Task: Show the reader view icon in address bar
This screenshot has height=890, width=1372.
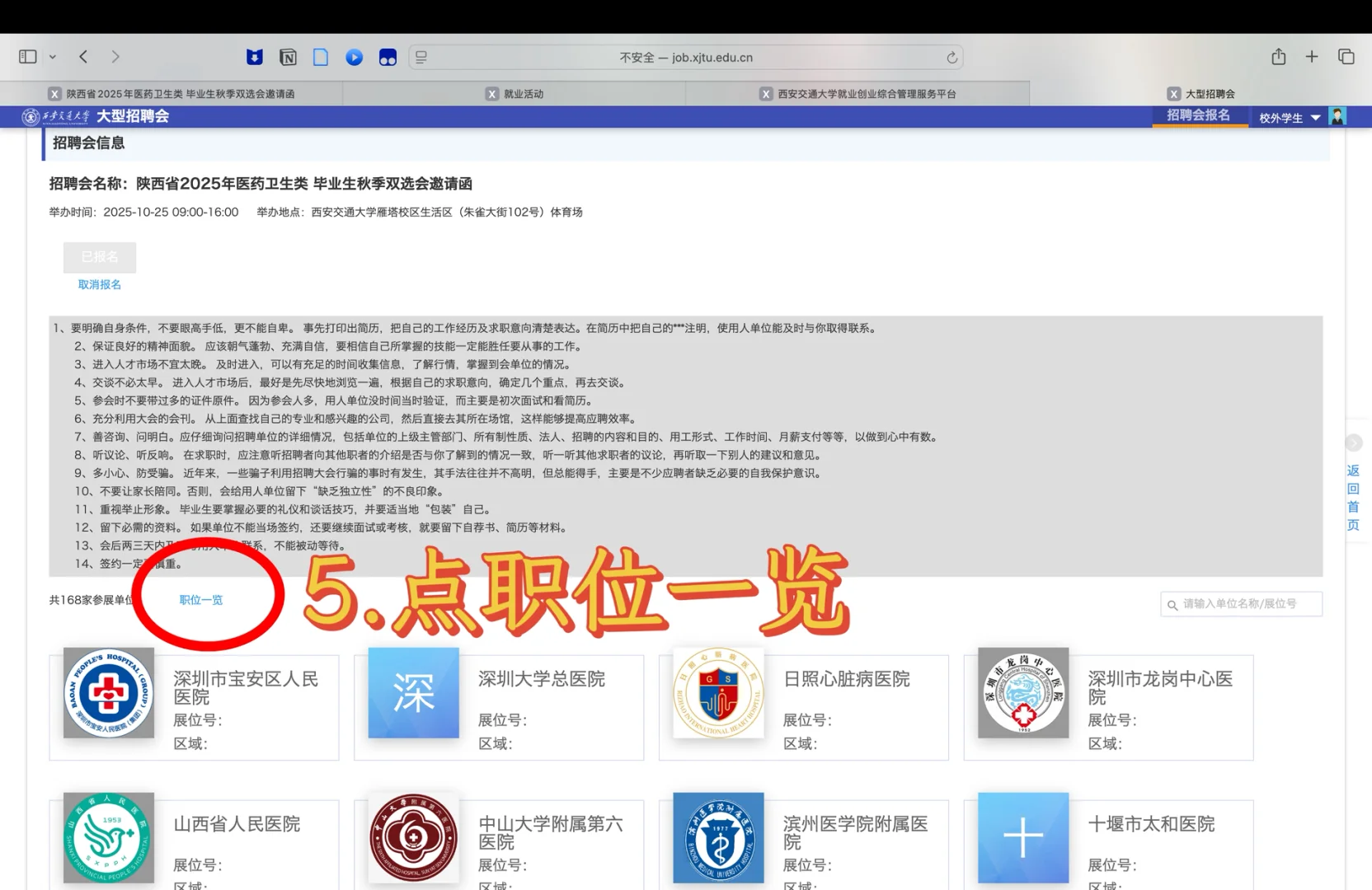Action: (421, 57)
